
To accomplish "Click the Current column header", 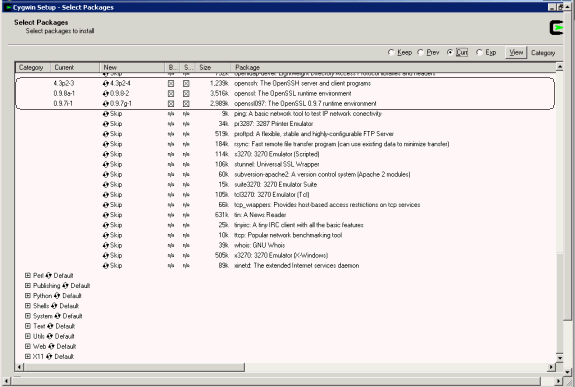I will [75, 67].
